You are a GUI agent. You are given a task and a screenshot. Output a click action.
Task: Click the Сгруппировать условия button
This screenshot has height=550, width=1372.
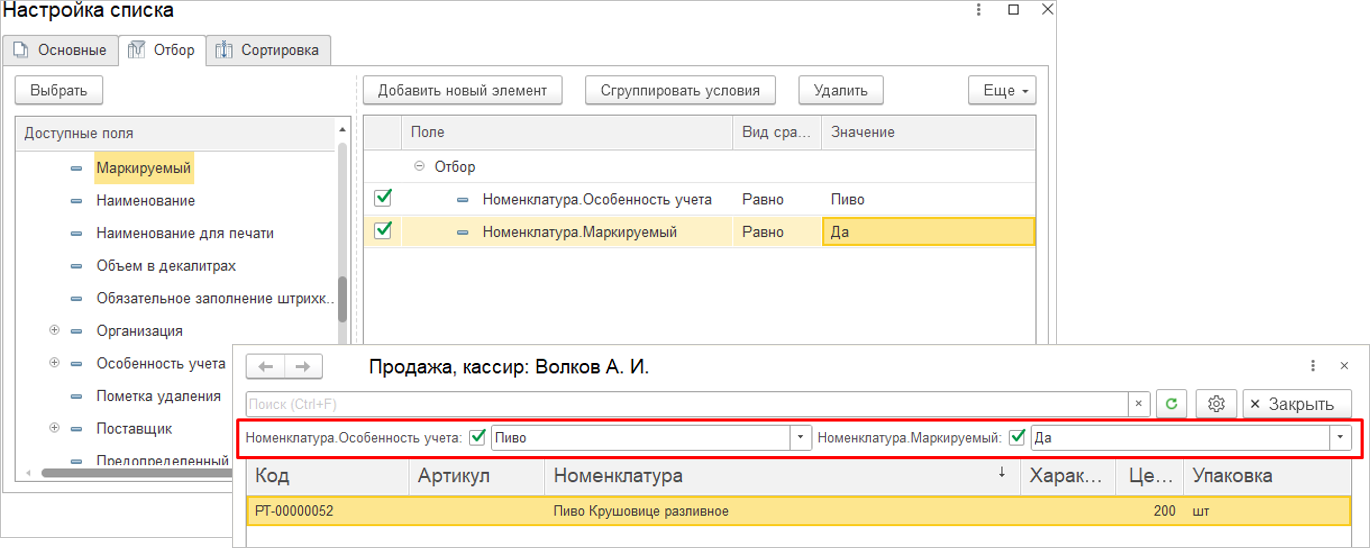(x=680, y=90)
